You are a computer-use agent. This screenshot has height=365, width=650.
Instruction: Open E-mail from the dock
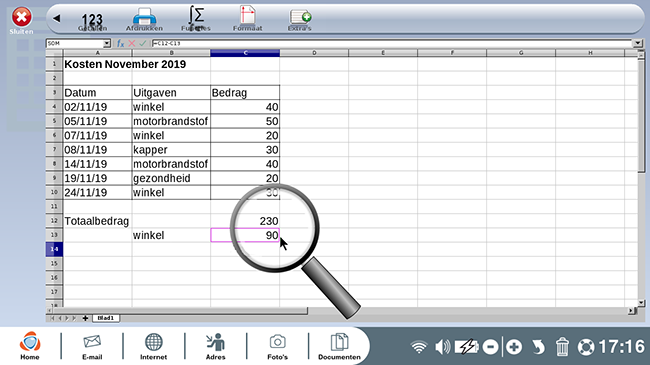point(92,347)
